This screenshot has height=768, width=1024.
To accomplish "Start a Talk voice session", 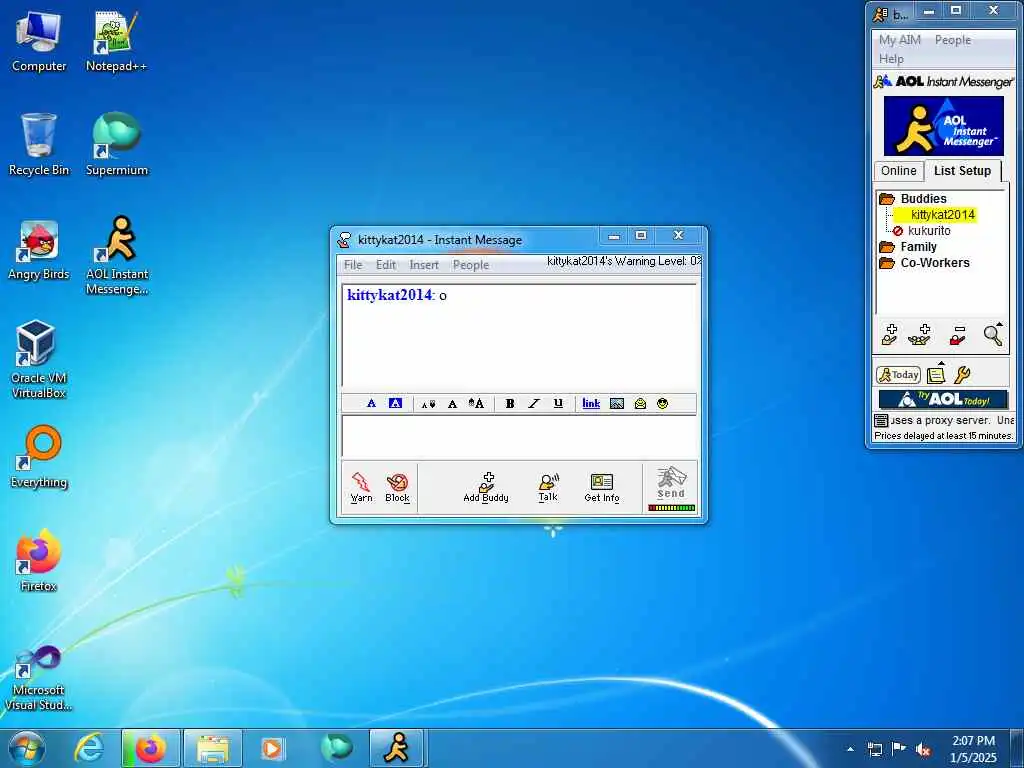I will (548, 487).
